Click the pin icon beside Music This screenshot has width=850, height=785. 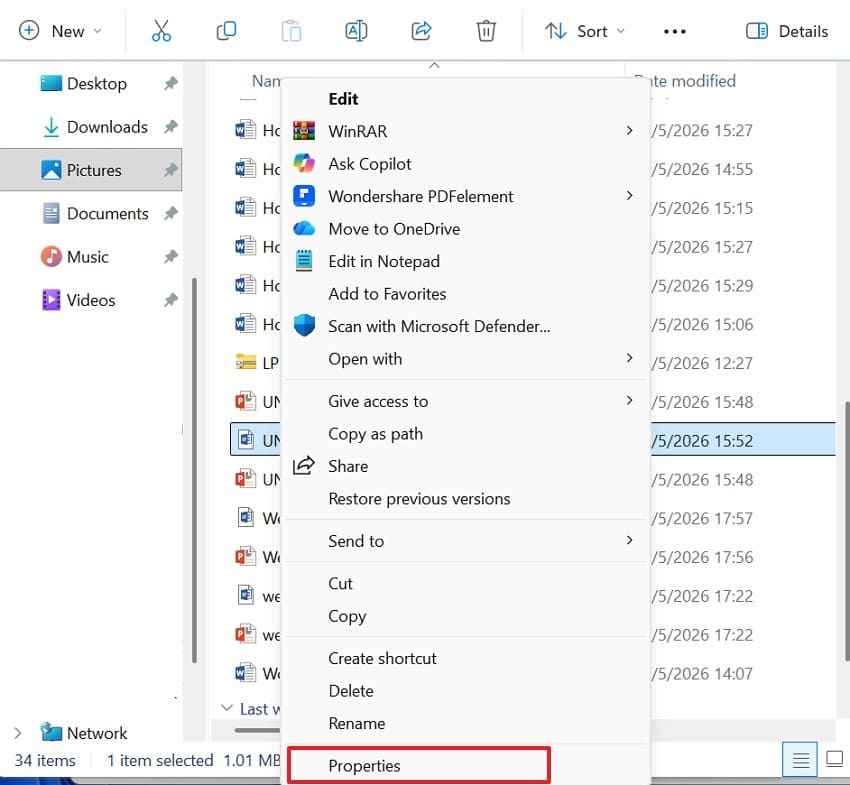tap(171, 256)
